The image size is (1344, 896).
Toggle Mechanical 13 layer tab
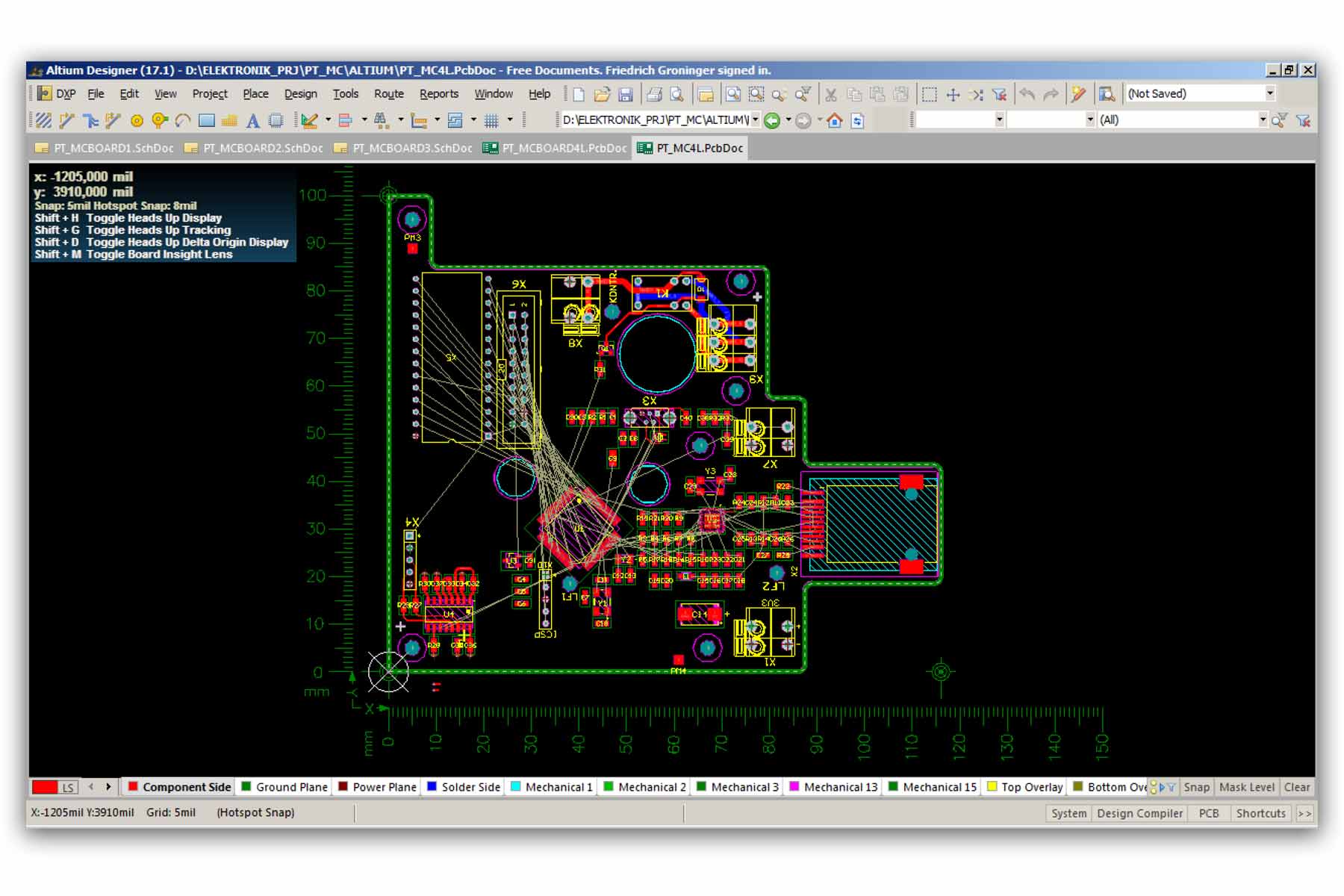[833, 787]
